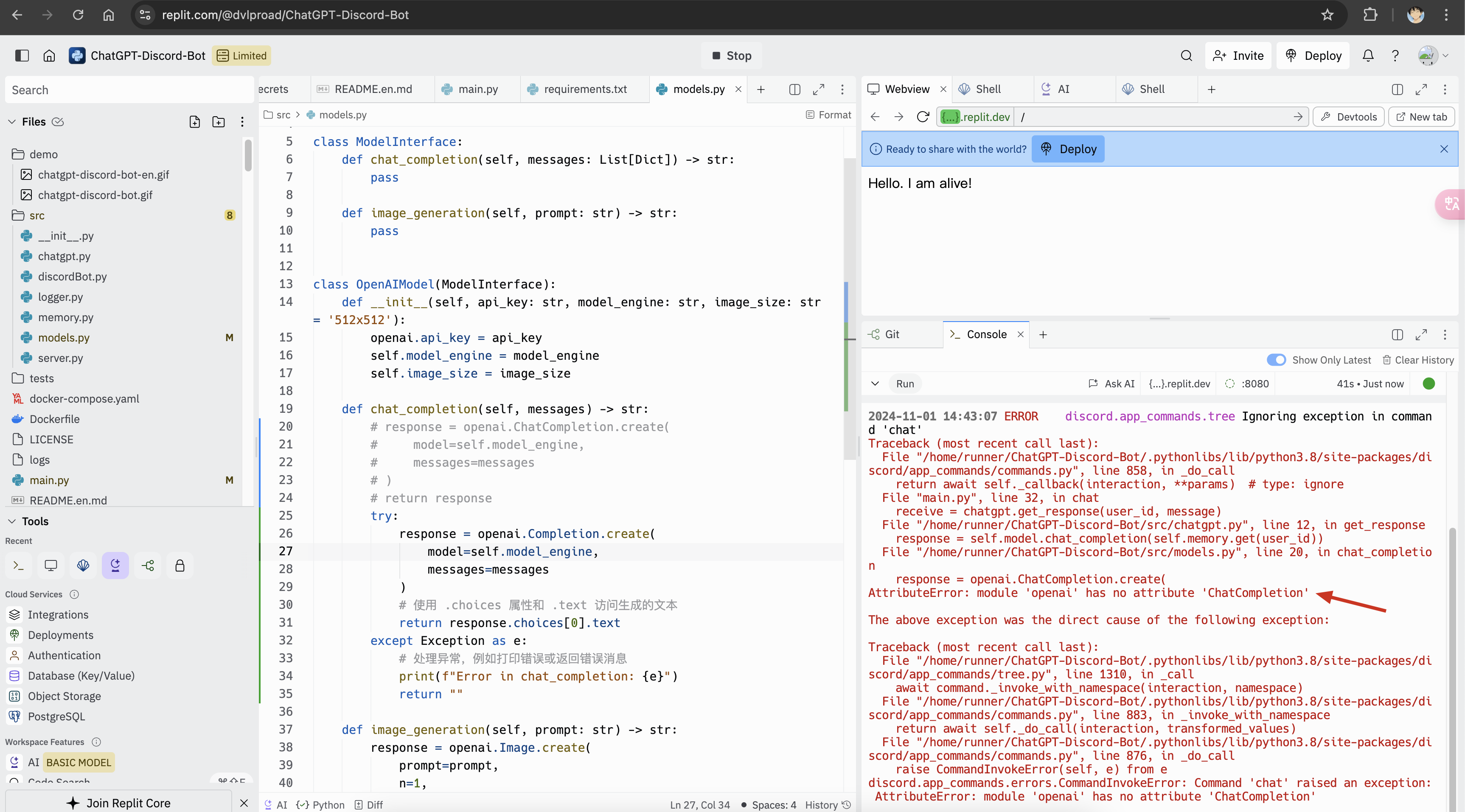Screen dimensions: 1465x812
Task: Open the Console tool in Recent
Action: [18, 565]
